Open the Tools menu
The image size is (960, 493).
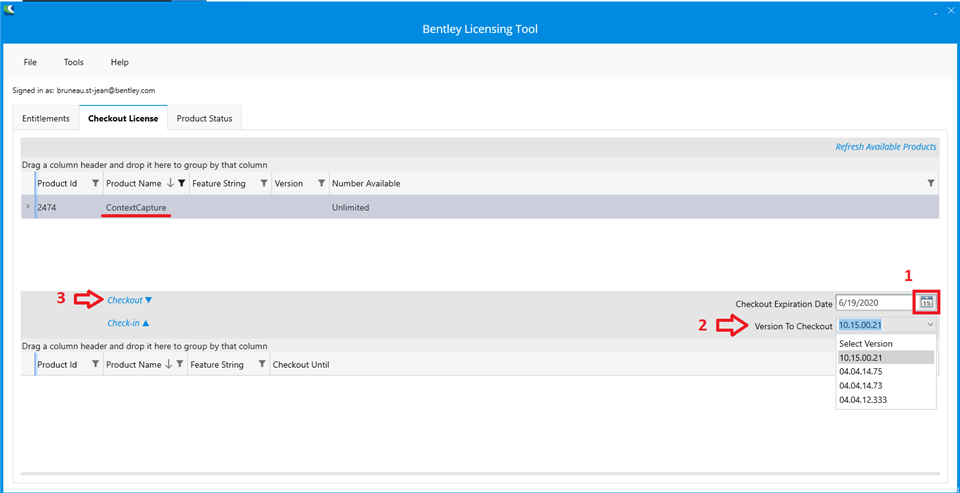point(73,62)
